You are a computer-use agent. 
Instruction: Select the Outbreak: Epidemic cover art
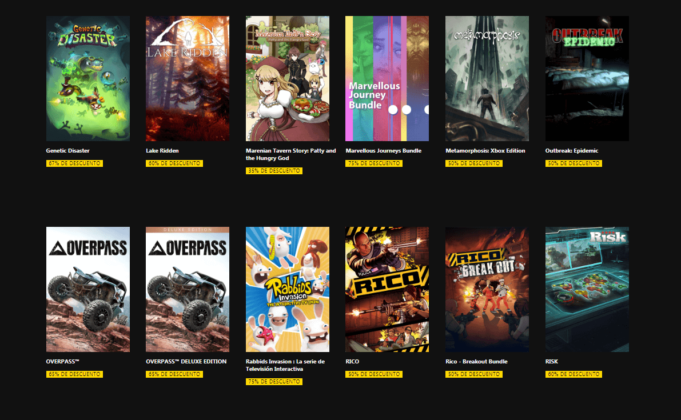tap(587, 79)
